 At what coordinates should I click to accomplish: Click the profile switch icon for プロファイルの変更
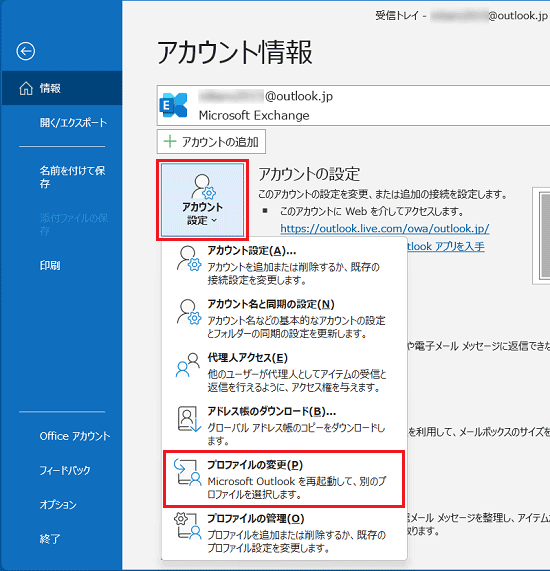(x=188, y=472)
